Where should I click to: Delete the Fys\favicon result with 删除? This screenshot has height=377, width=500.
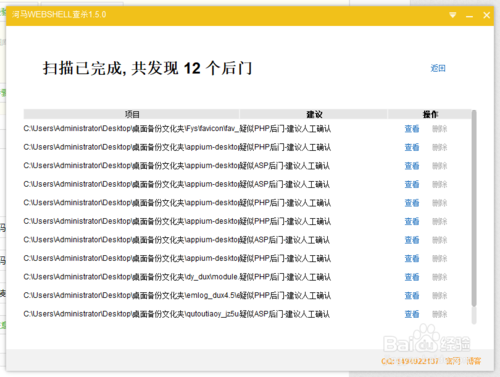point(439,129)
